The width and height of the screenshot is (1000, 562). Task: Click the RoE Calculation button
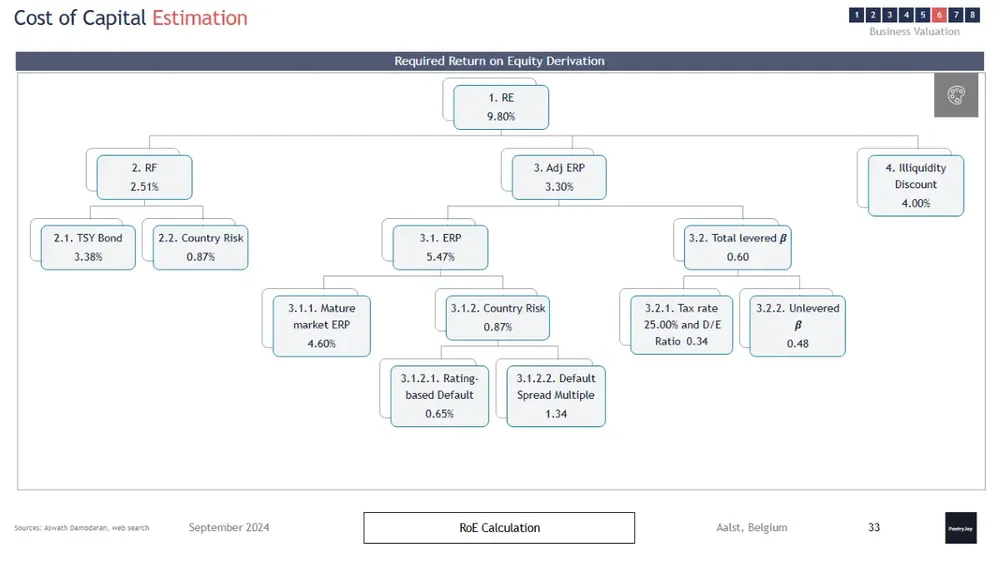click(x=499, y=528)
